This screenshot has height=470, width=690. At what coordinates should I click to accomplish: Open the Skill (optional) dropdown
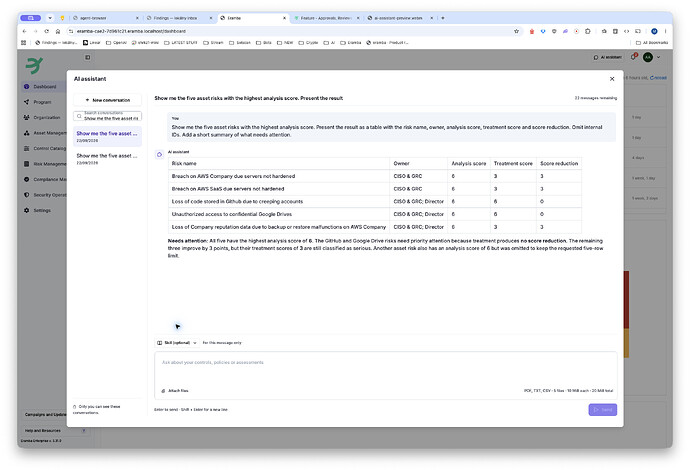[x=177, y=343]
